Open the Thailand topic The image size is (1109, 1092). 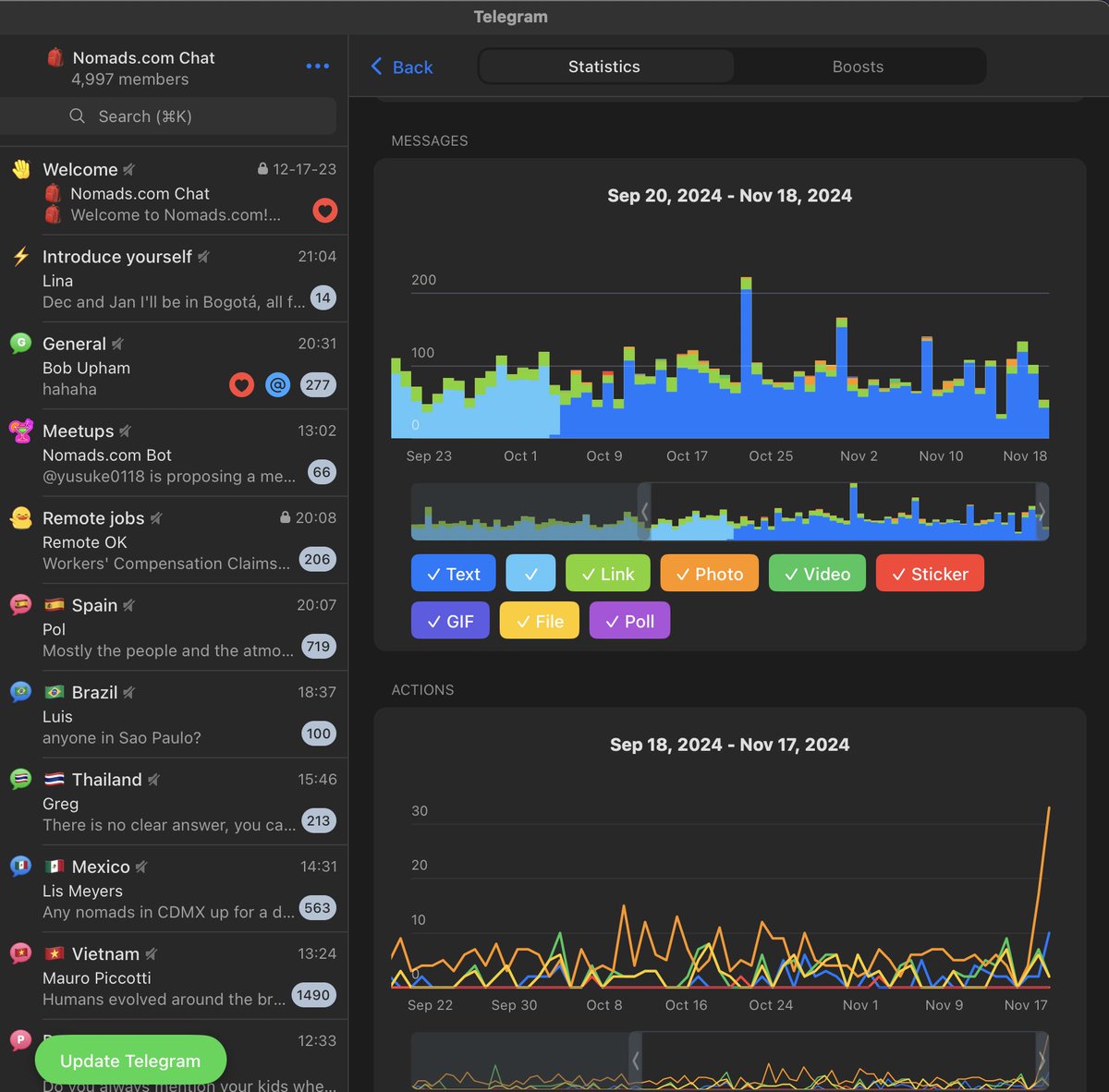174,801
